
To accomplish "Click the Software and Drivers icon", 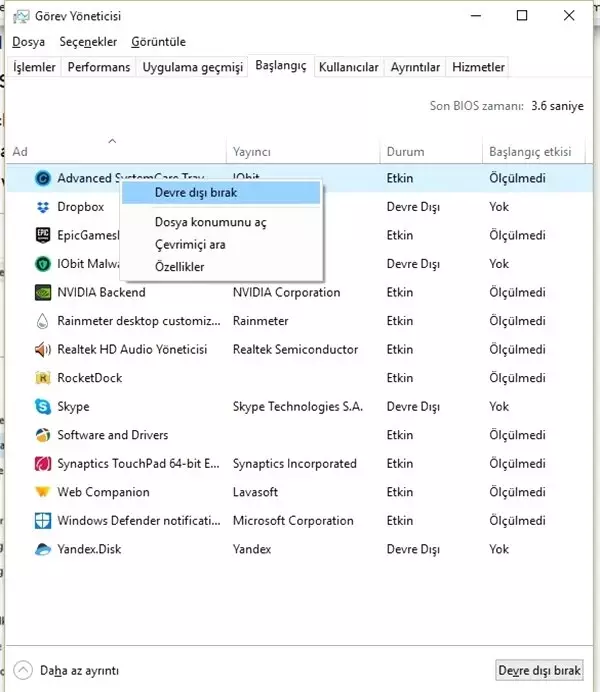I will coord(43,435).
